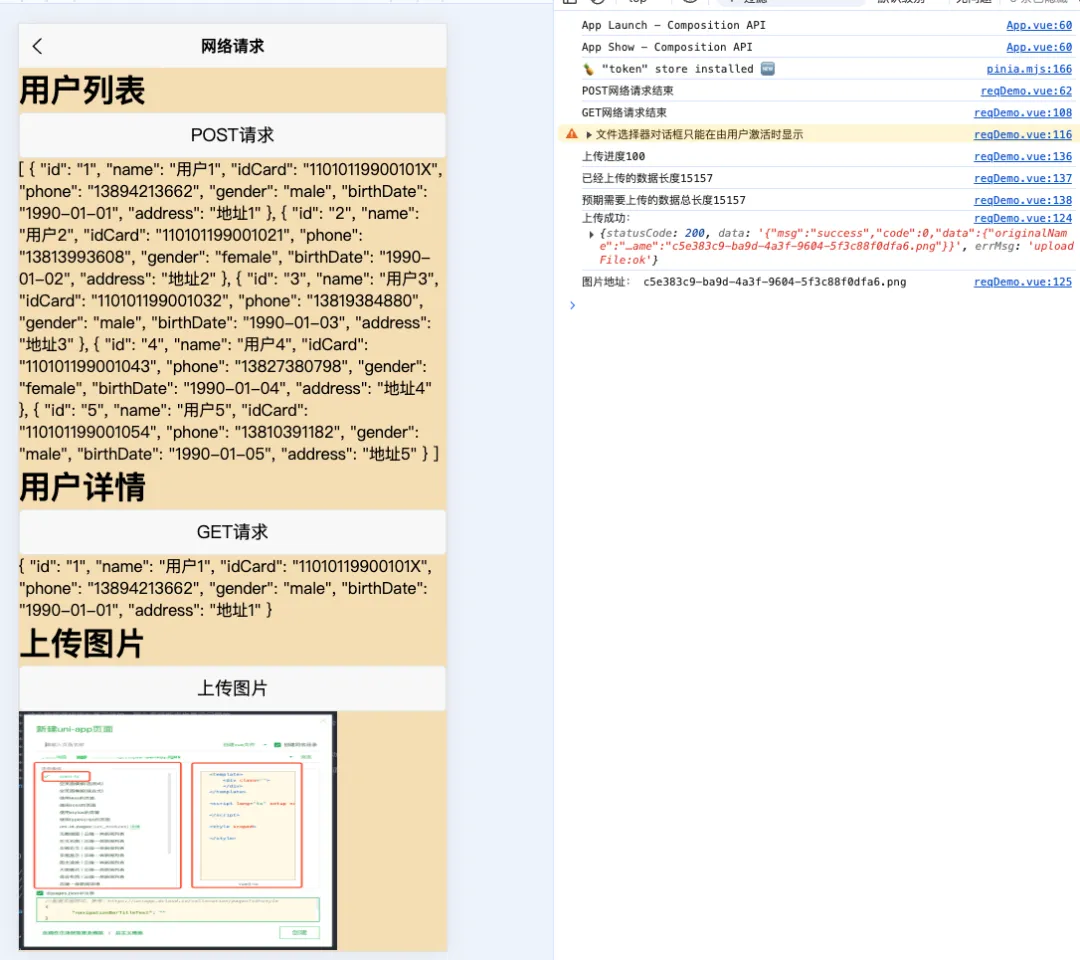Expand the {statusCode: 200 object in the console
Image resolution: width=1080 pixels, height=960 pixels.
592,234
